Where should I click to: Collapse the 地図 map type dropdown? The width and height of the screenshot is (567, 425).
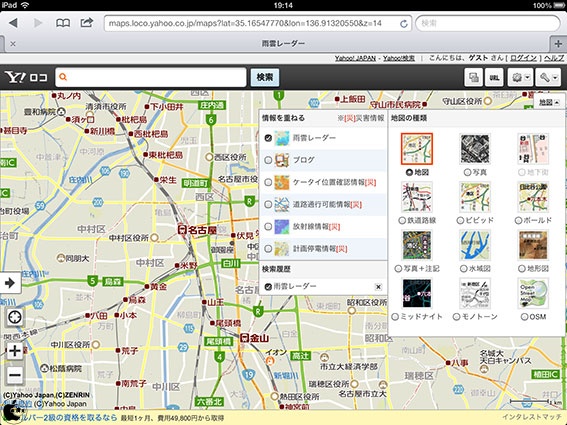pos(549,103)
